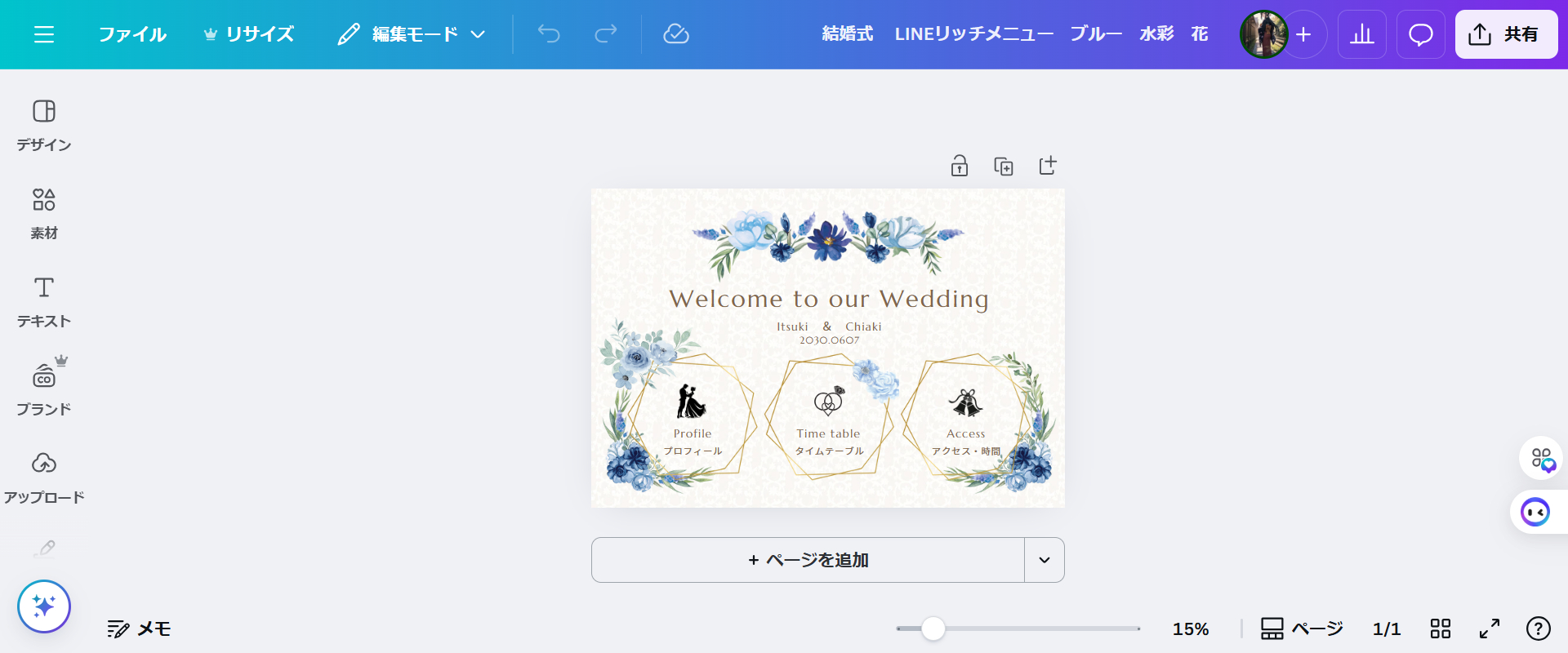
Task: Open the リサイズ menu
Action: point(249,34)
